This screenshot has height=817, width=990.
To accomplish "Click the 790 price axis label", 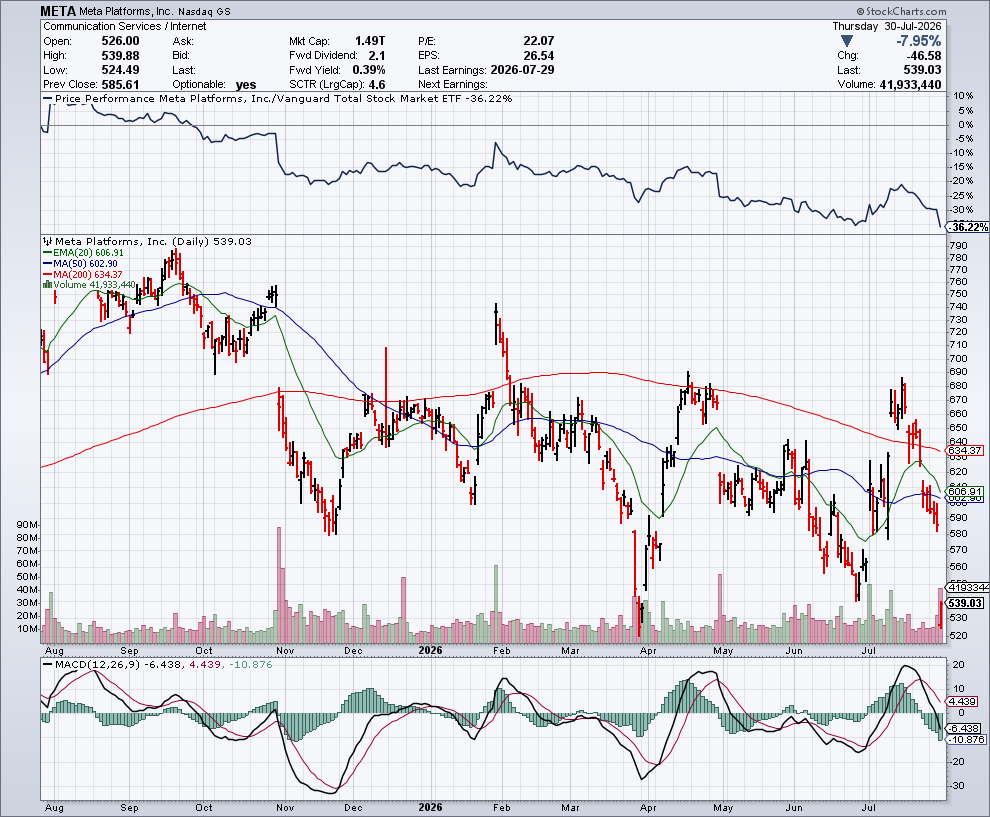I will click(x=958, y=246).
